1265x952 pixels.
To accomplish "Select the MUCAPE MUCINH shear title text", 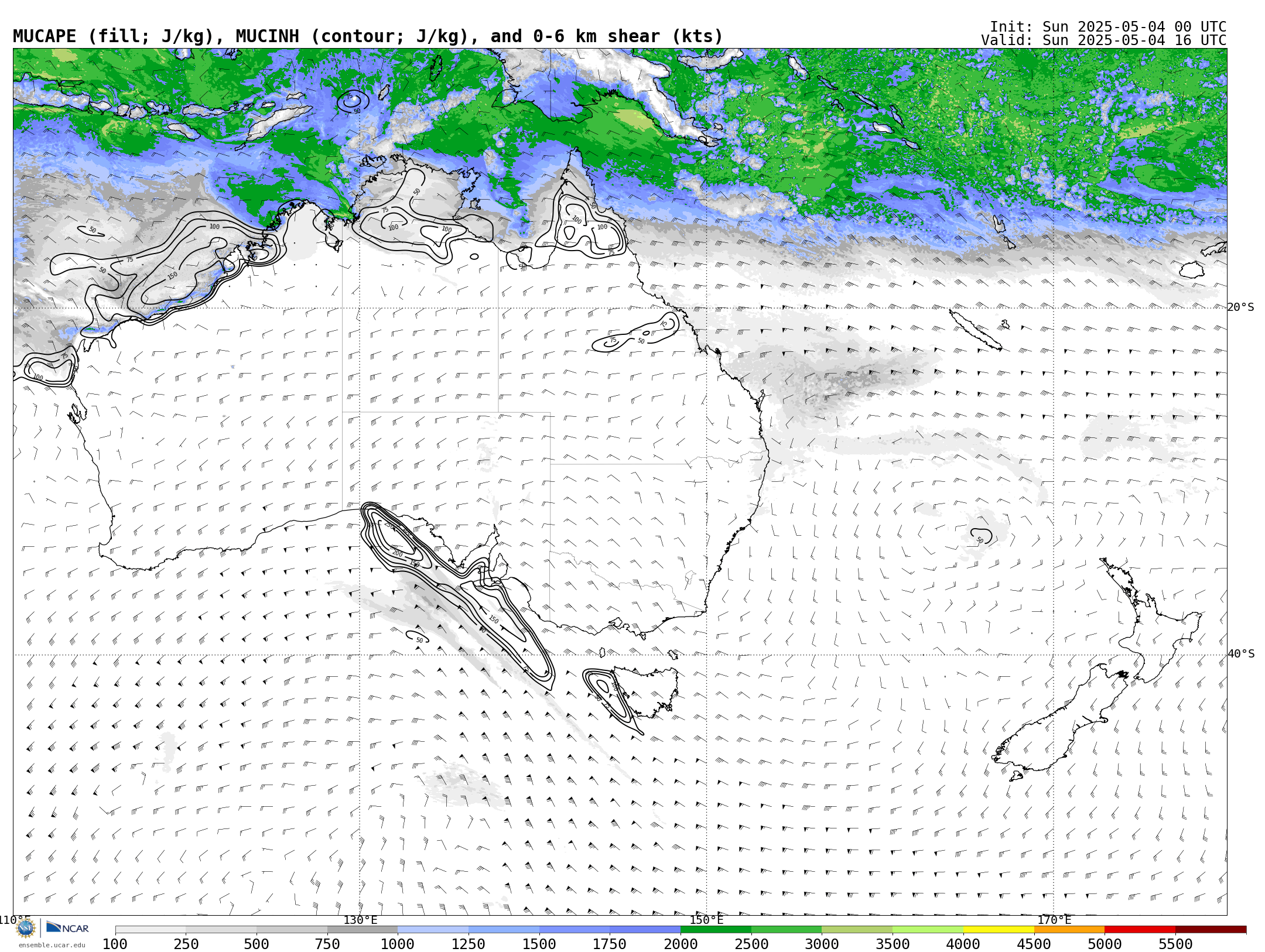I will pos(368,36).
